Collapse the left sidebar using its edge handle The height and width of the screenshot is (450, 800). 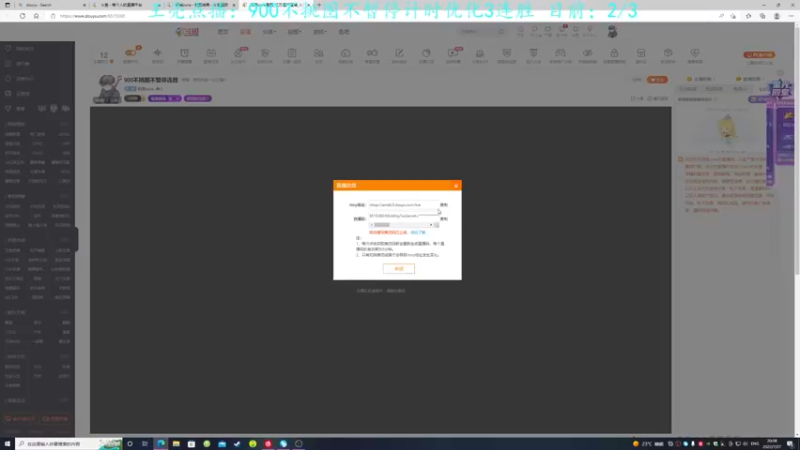(x=77, y=239)
